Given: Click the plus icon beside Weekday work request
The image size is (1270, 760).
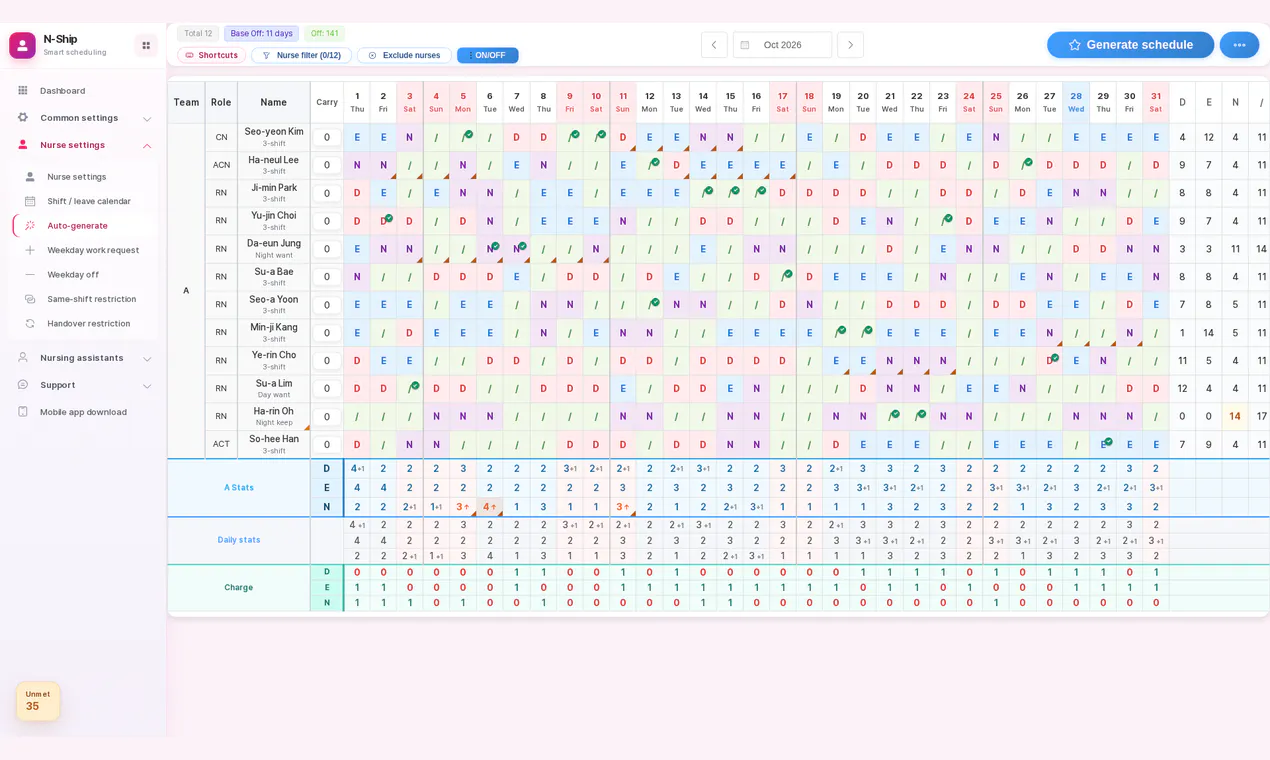Looking at the screenshot, I should 30,250.
